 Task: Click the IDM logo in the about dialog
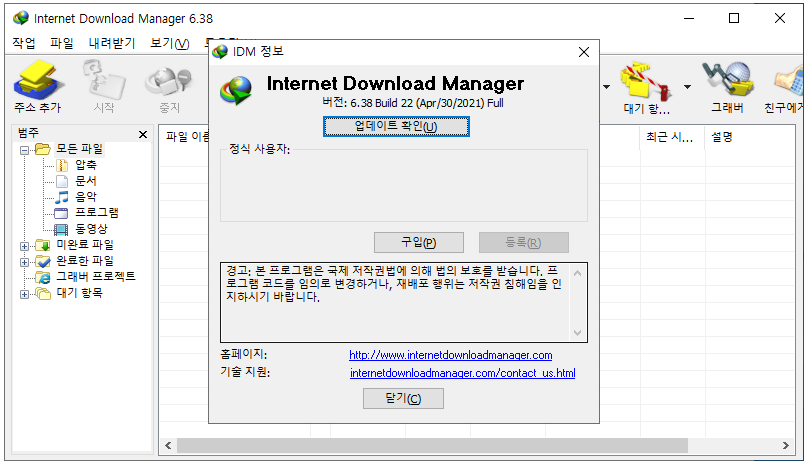[x=236, y=90]
